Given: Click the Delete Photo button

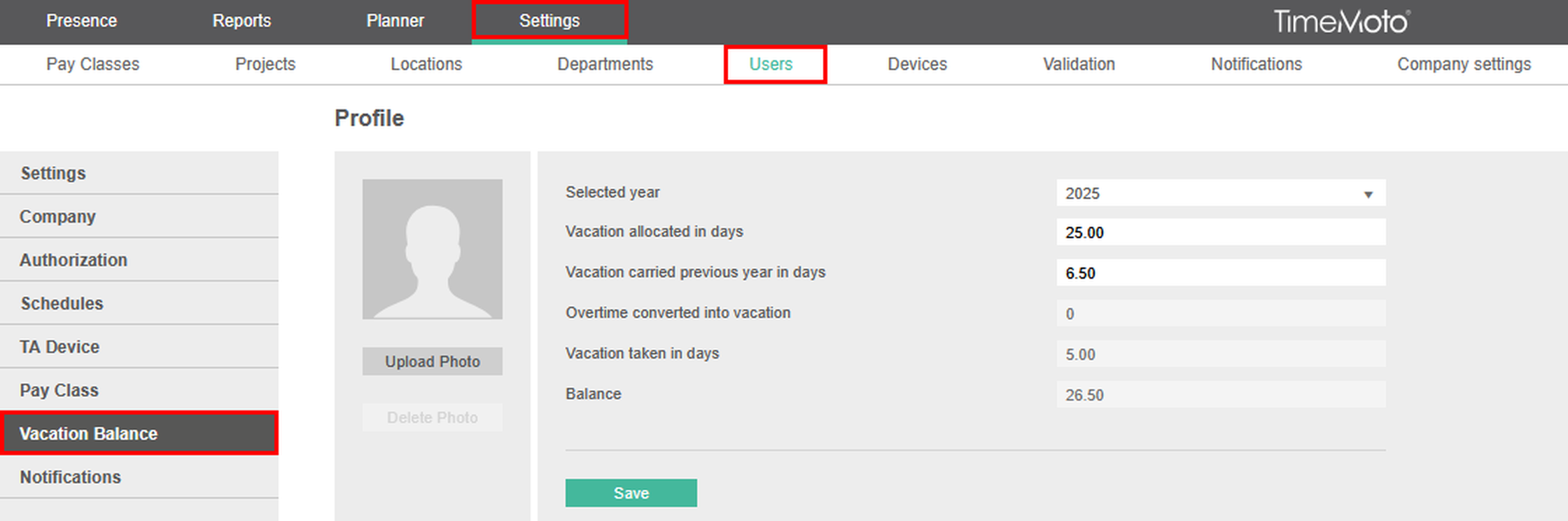Looking at the screenshot, I should point(432,417).
